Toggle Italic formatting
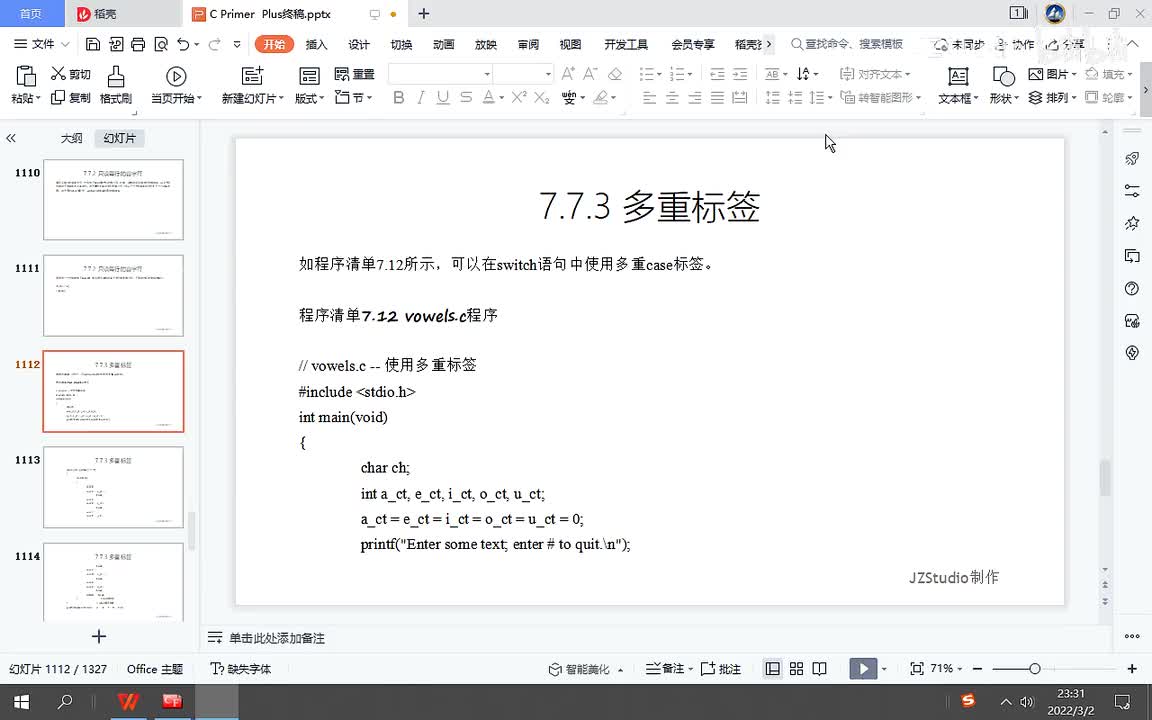 tap(420, 97)
